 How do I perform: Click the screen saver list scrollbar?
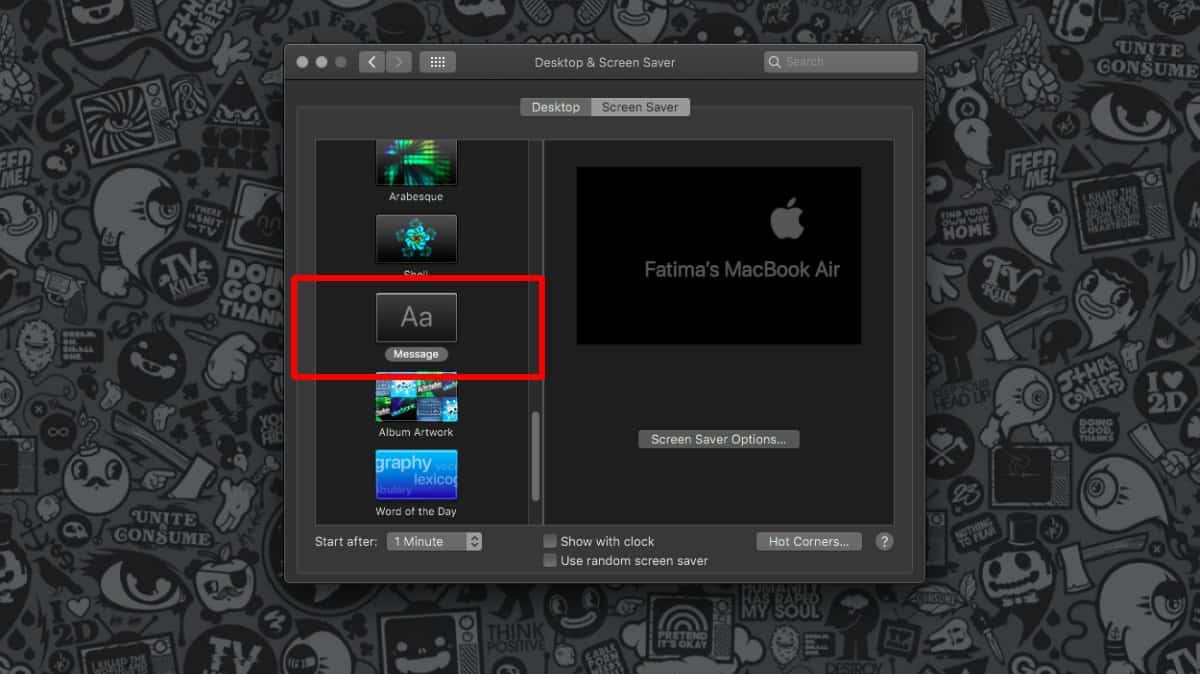536,455
